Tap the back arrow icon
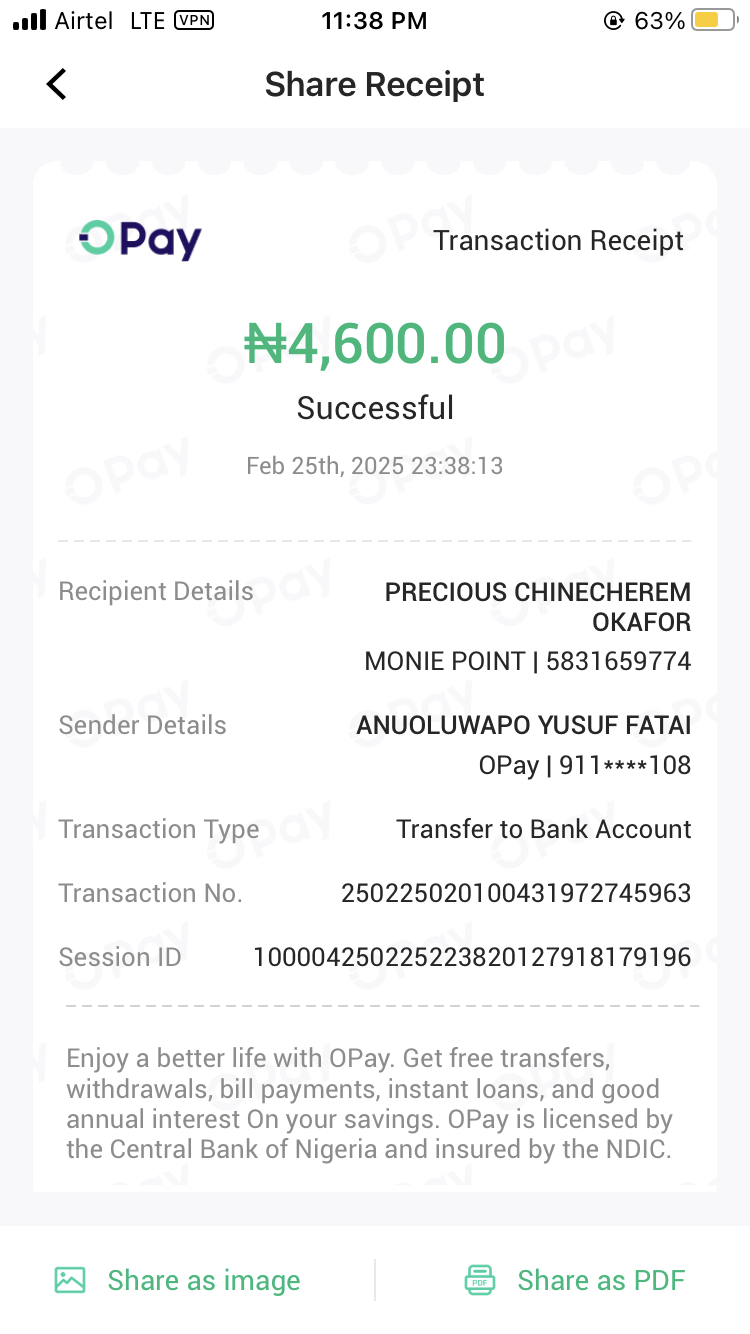The image size is (750, 1334). pos(57,84)
